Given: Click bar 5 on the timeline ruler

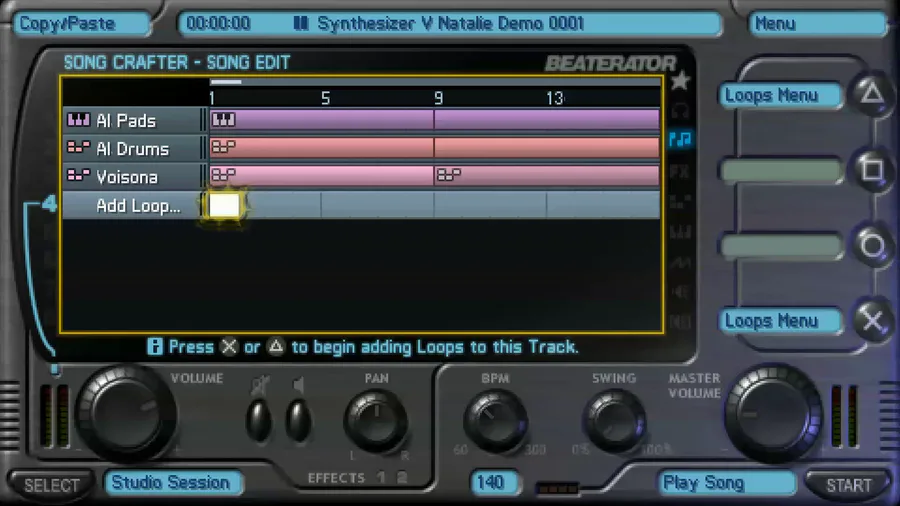Looking at the screenshot, I should pos(325,98).
